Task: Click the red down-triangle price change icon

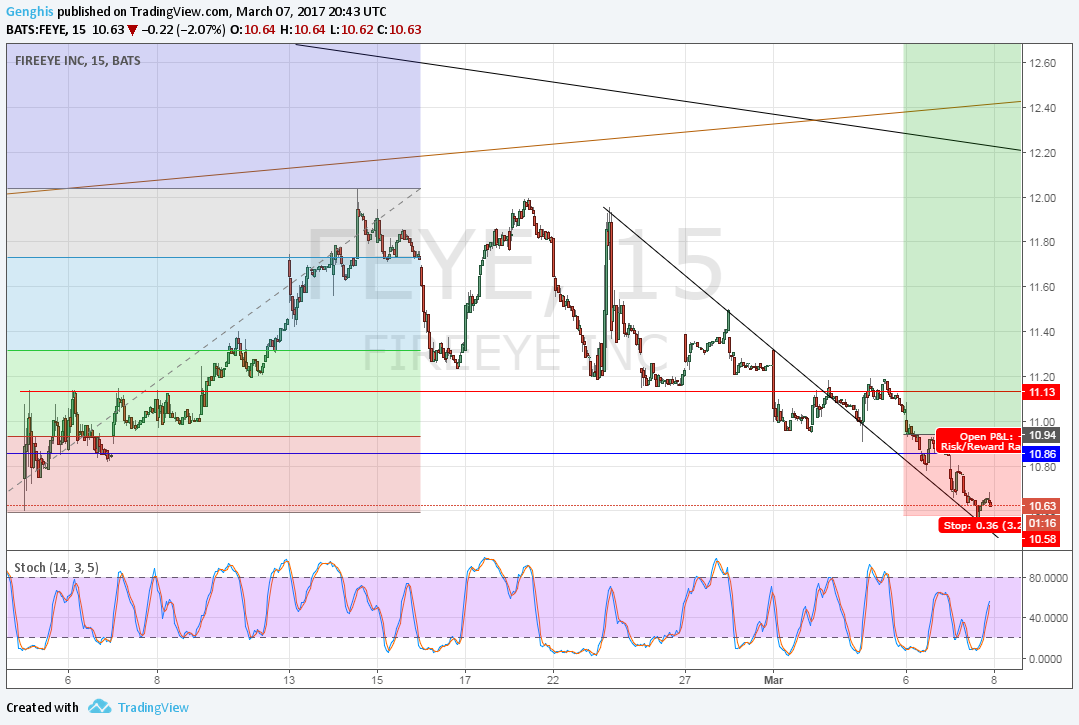Action: [132, 30]
